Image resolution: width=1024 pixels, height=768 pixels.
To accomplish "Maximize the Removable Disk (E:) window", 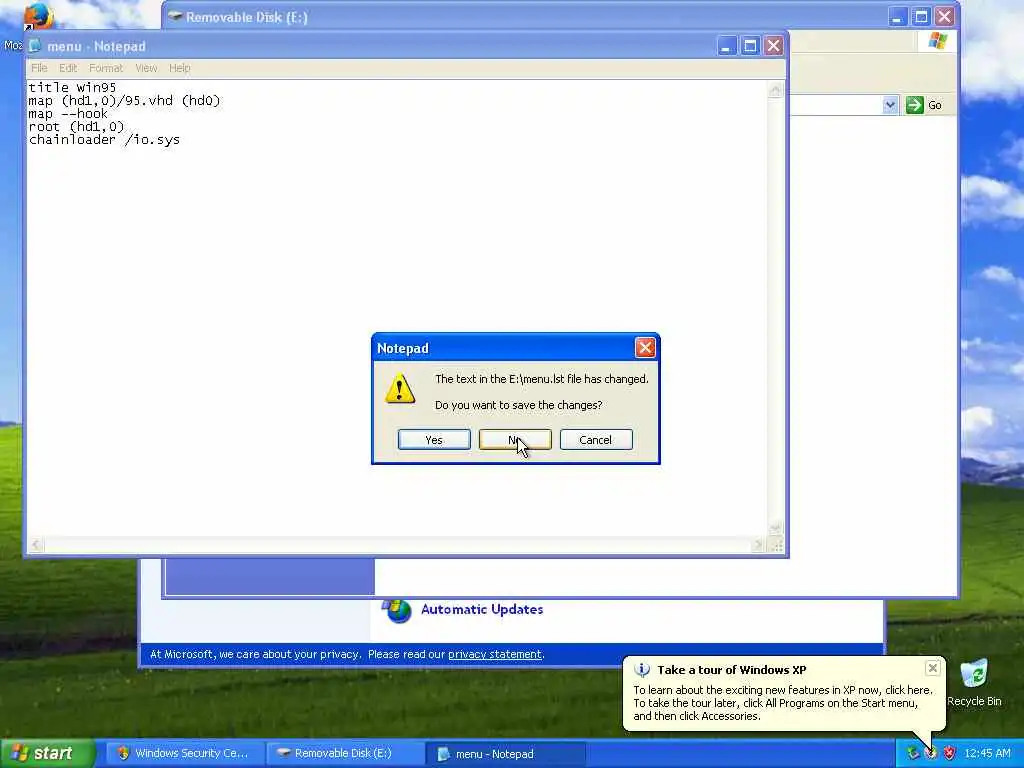I will pos(921,16).
